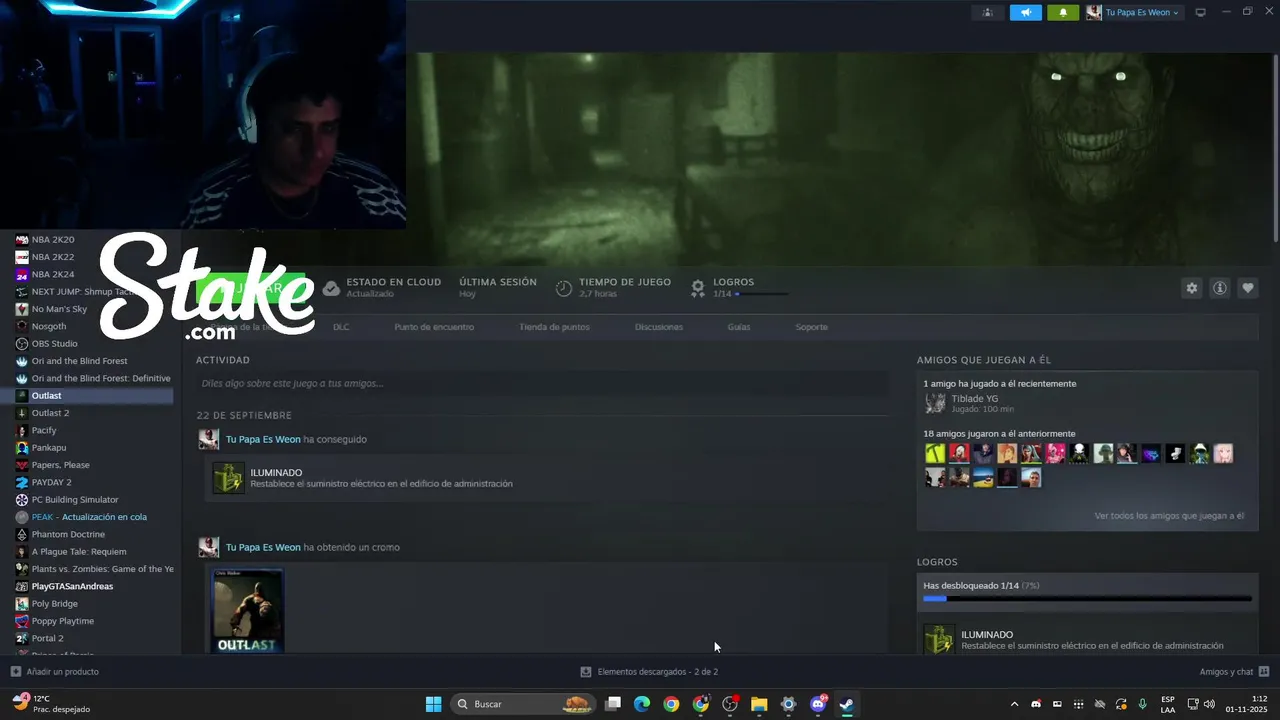Open Tiblade YG friend avatar
The height and width of the screenshot is (720, 1280).
tap(935, 403)
